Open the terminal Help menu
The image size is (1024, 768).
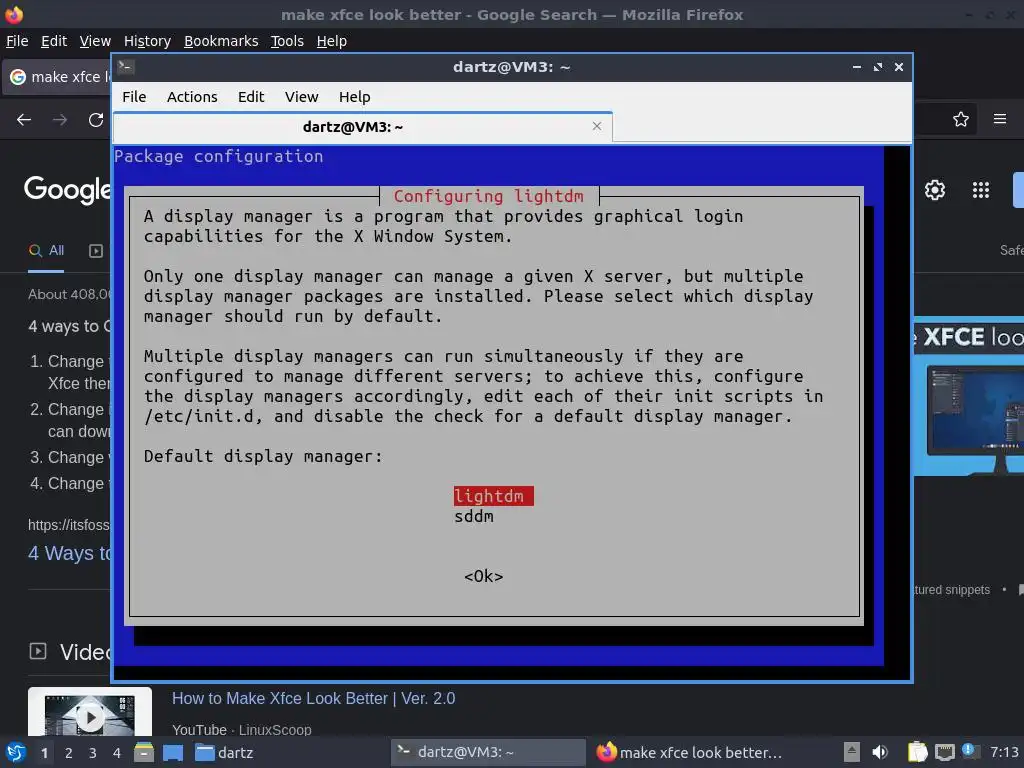pos(355,97)
